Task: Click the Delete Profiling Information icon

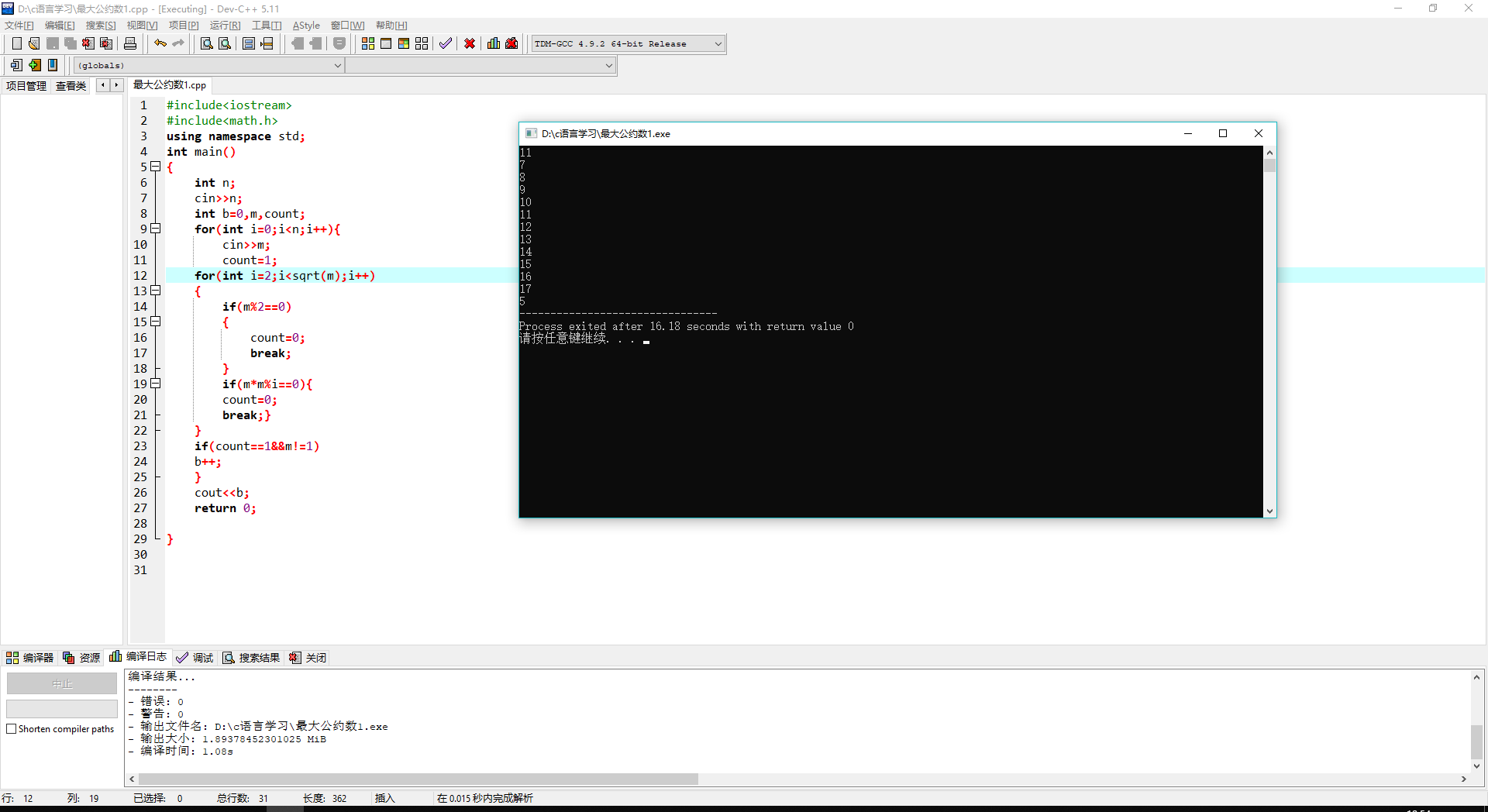Action: tap(511, 43)
